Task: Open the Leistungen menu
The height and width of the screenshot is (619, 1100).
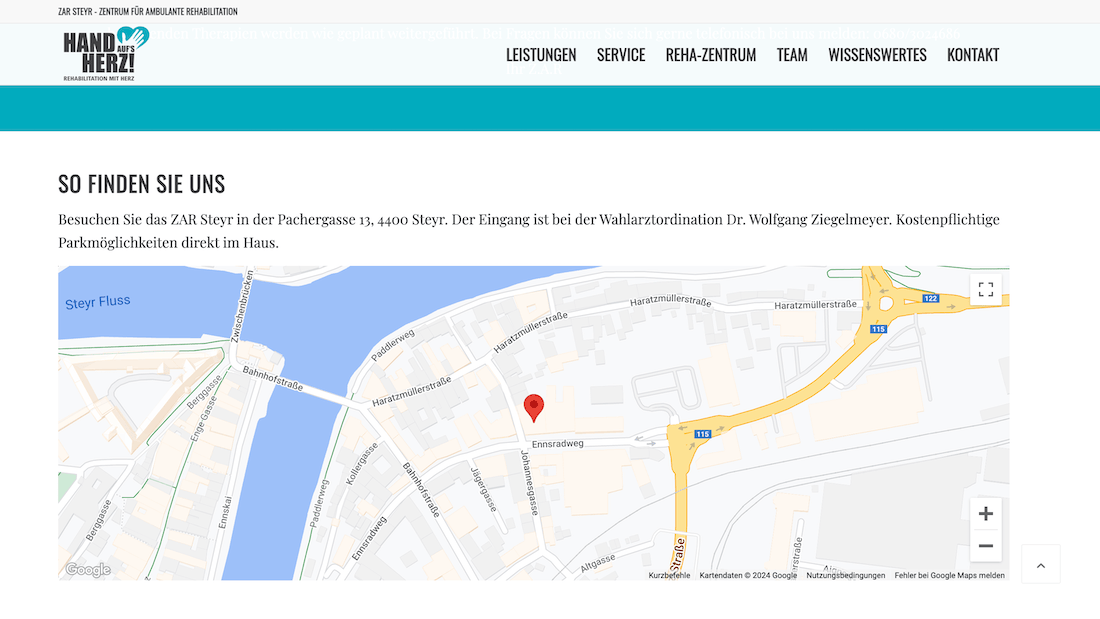Action: click(541, 55)
